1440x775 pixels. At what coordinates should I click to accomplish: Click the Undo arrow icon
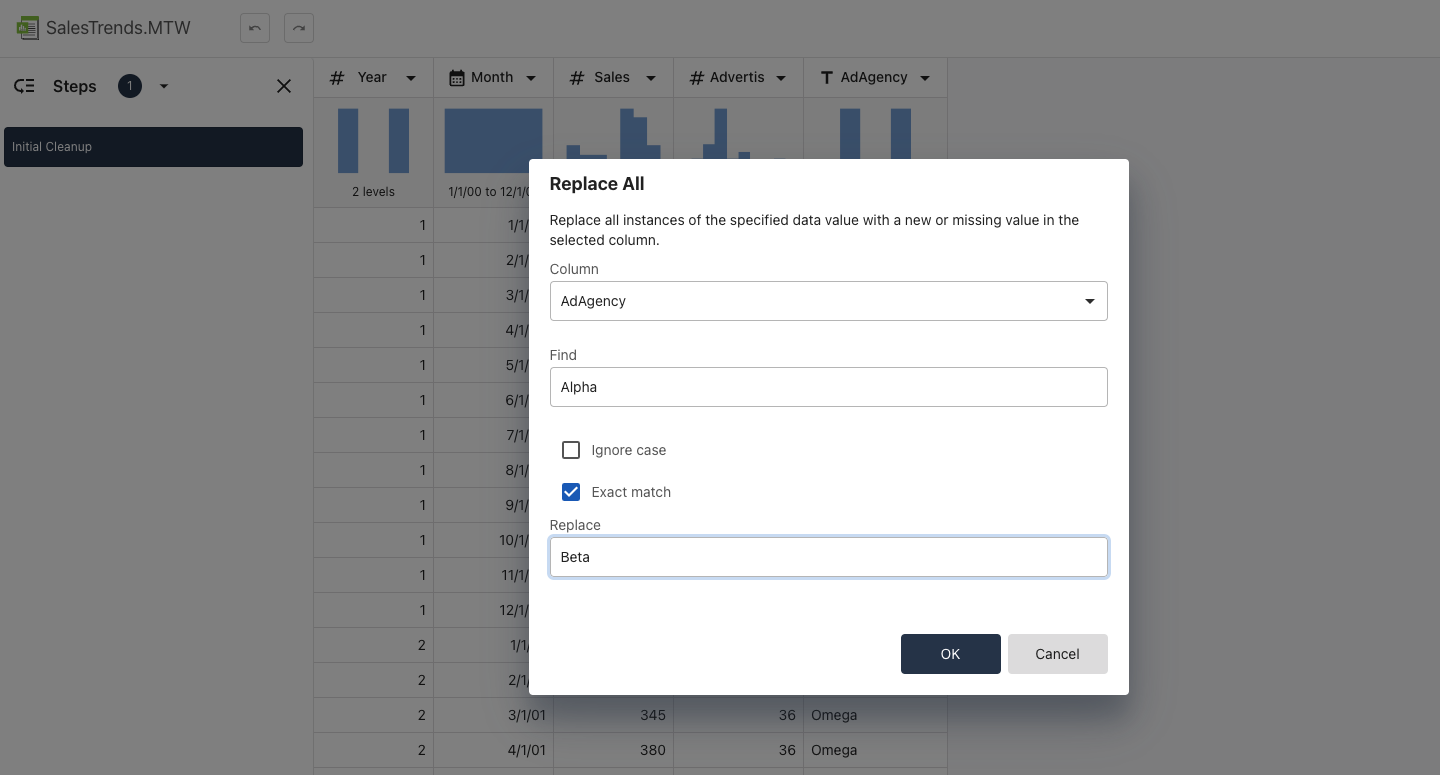tap(254, 28)
